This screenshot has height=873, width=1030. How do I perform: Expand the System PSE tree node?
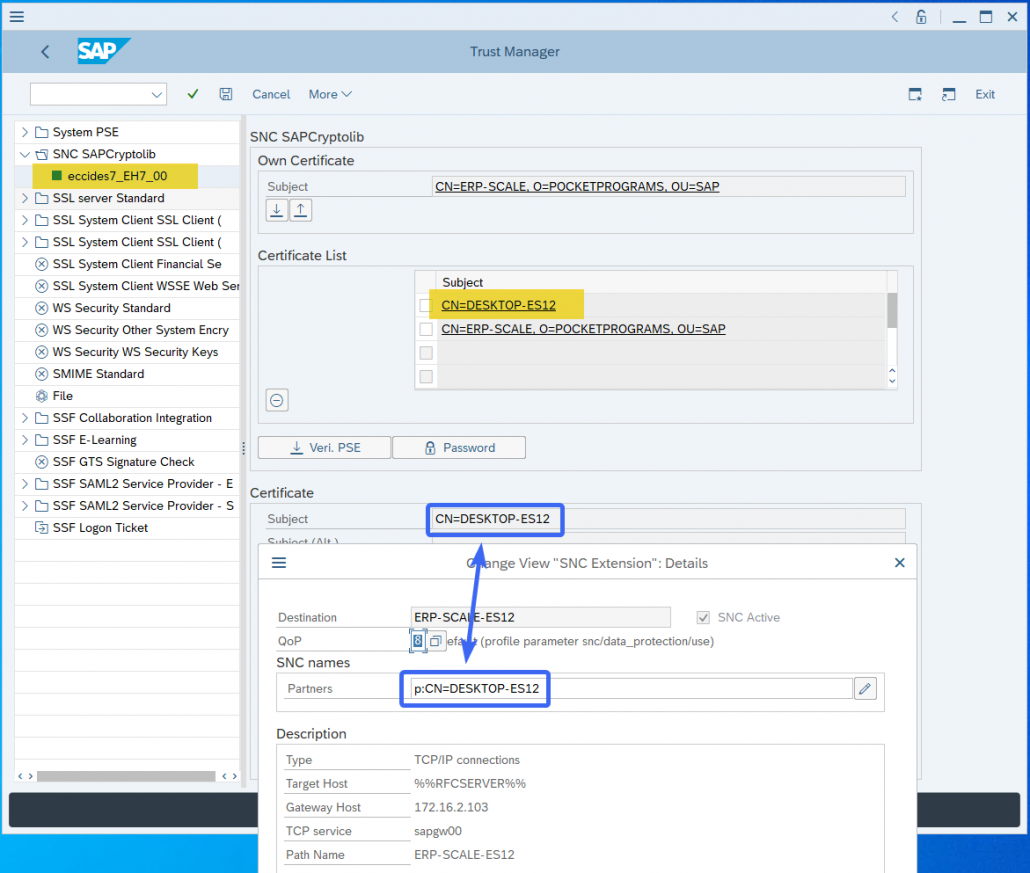[x=22, y=131]
